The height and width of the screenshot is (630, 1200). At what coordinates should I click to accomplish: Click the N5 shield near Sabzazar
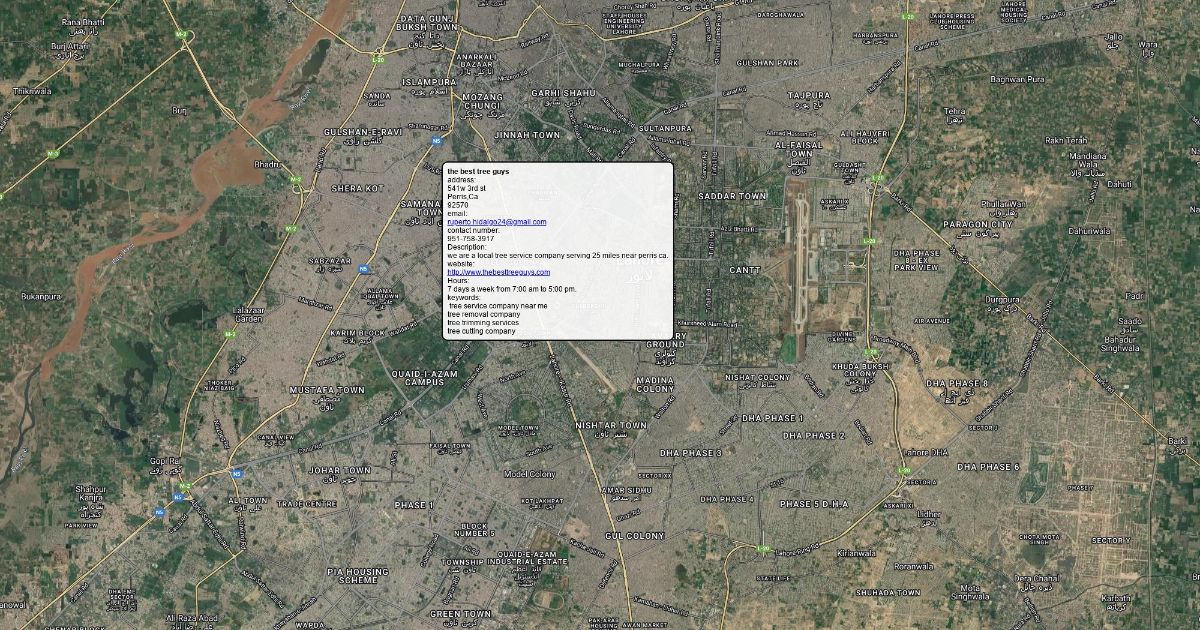point(363,268)
